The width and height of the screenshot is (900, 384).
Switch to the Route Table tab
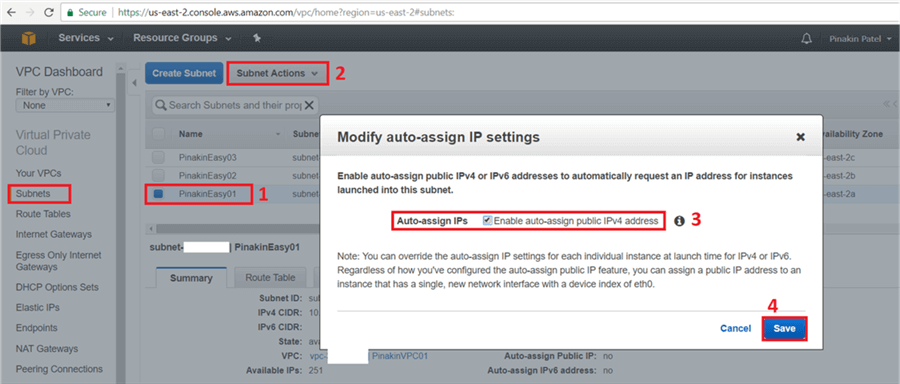point(270,277)
